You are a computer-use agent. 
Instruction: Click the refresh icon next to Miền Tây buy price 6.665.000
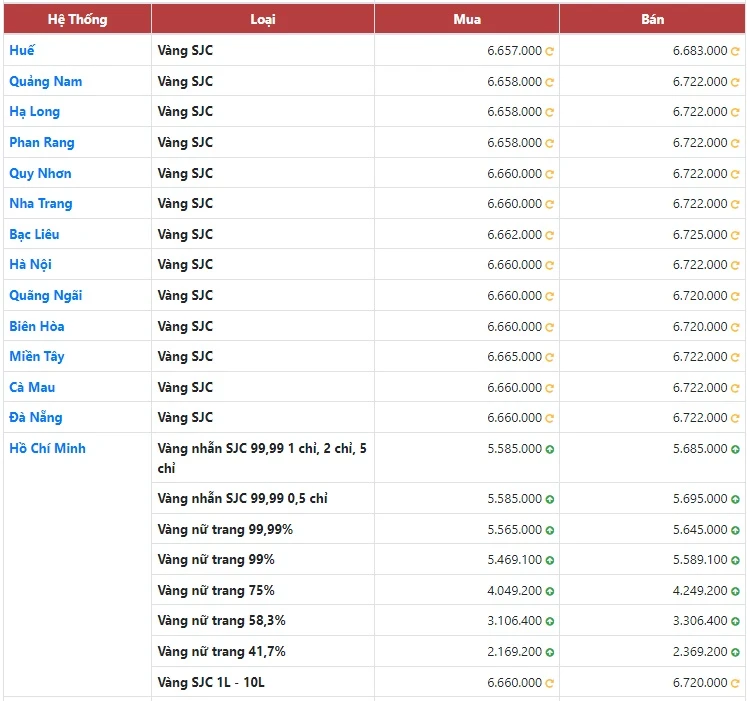tap(550, 357)
